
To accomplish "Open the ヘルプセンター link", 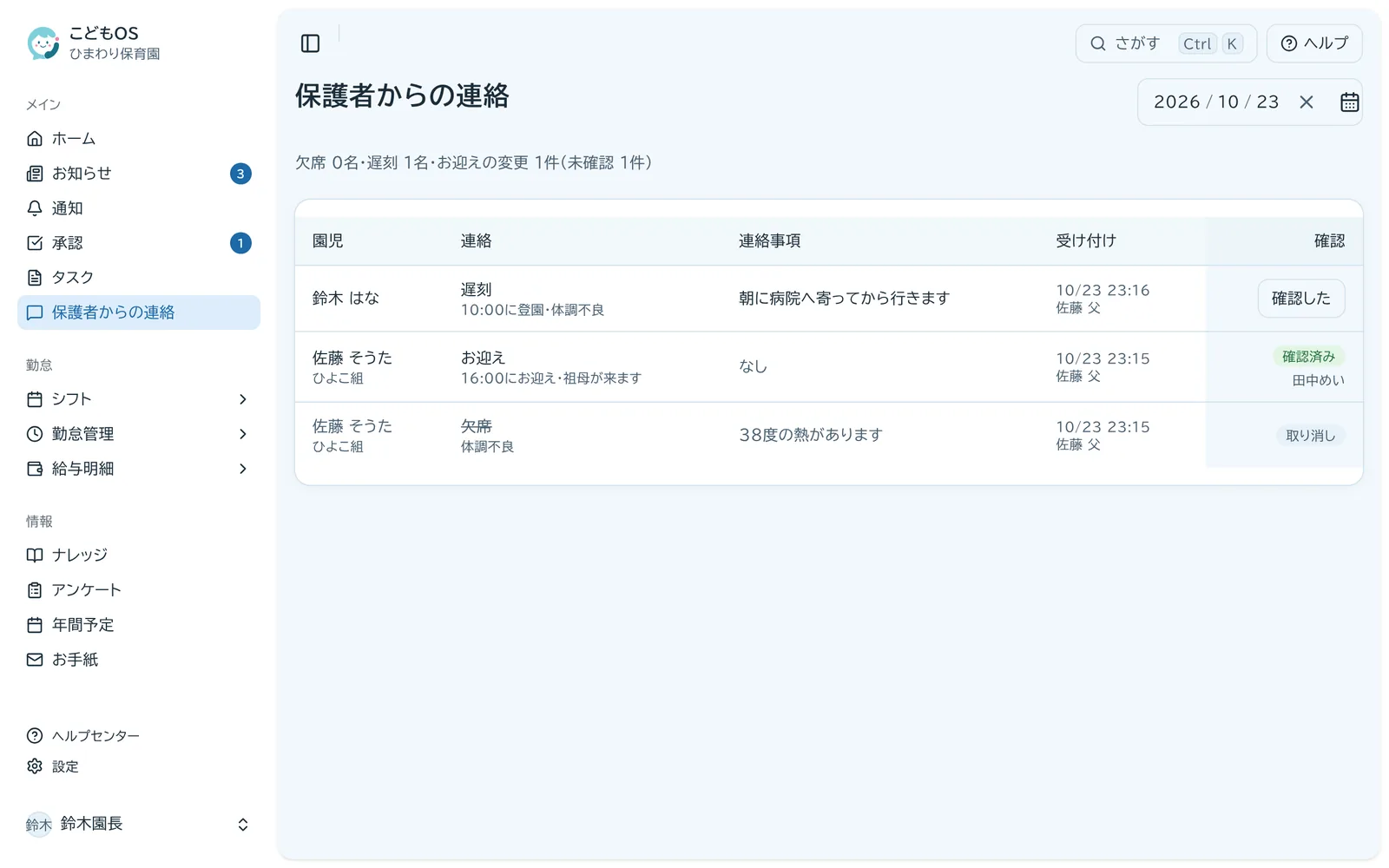I will (139, 736).
